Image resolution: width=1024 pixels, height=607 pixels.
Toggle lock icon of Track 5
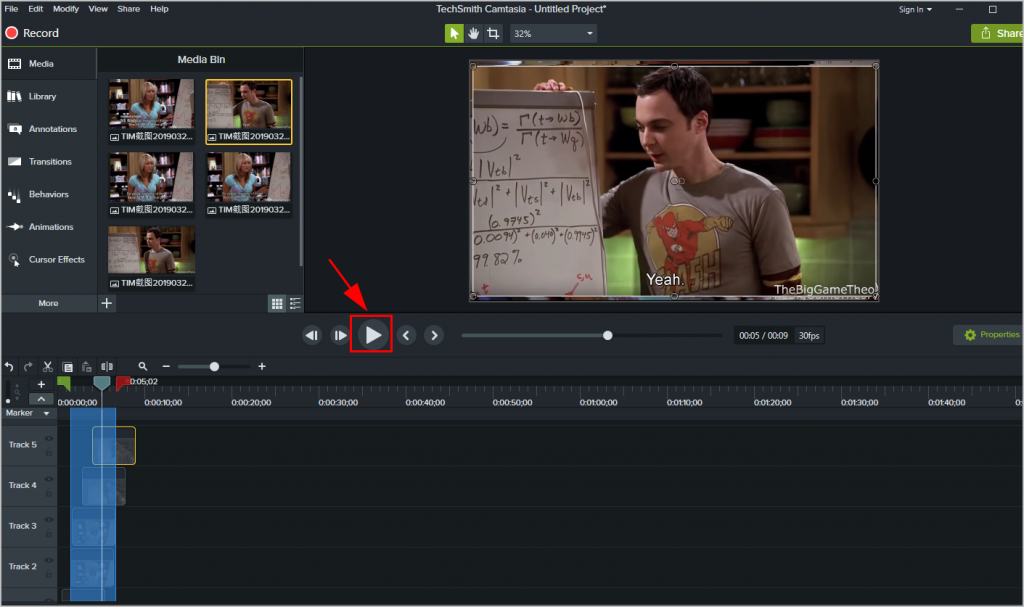click(x=49, y=452)
